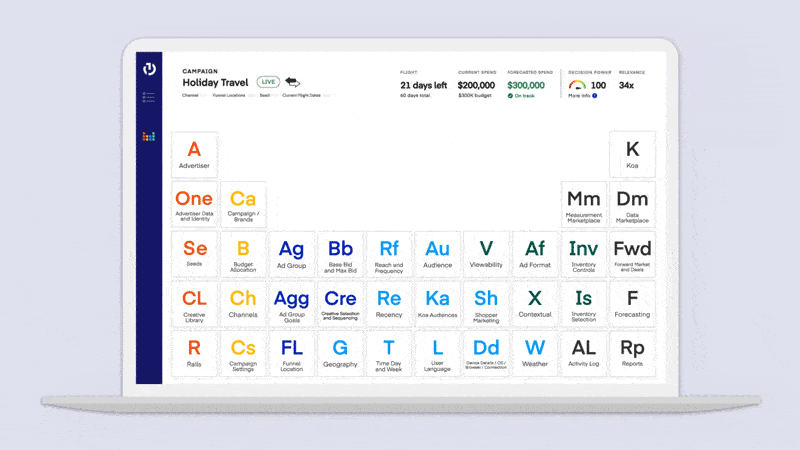
Task: Open the colored bar chart sidebar icon
Action: (x=149, y=136)
